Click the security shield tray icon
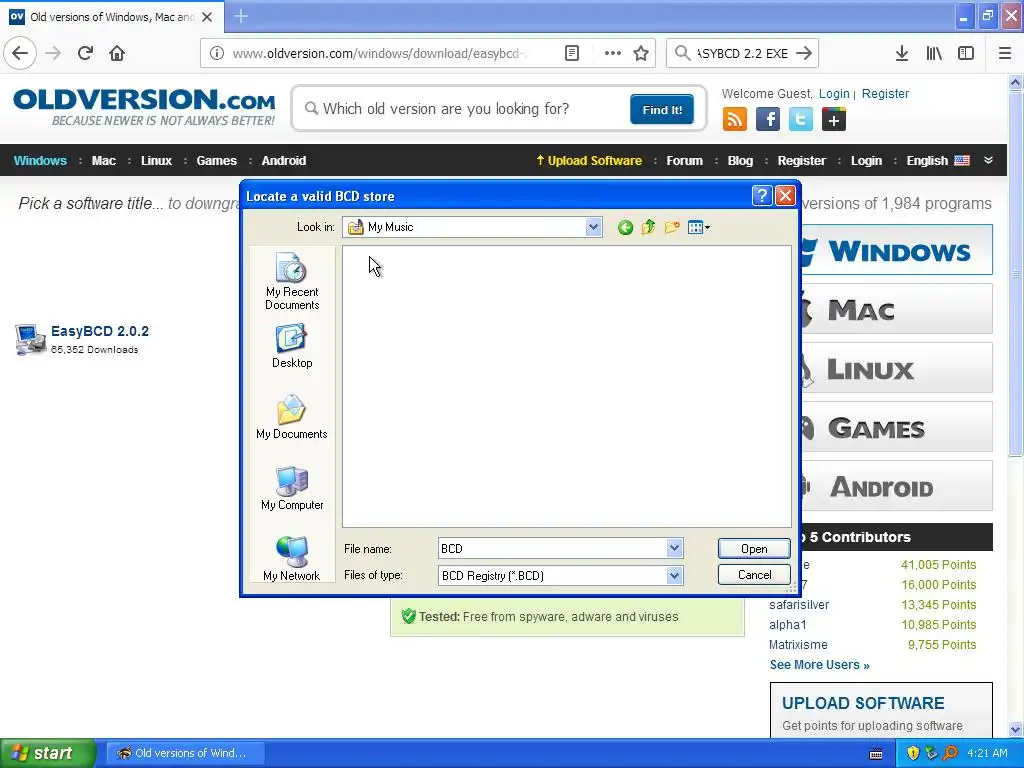1024x768 pixels. pyautogui.click(x=913, y=753)
